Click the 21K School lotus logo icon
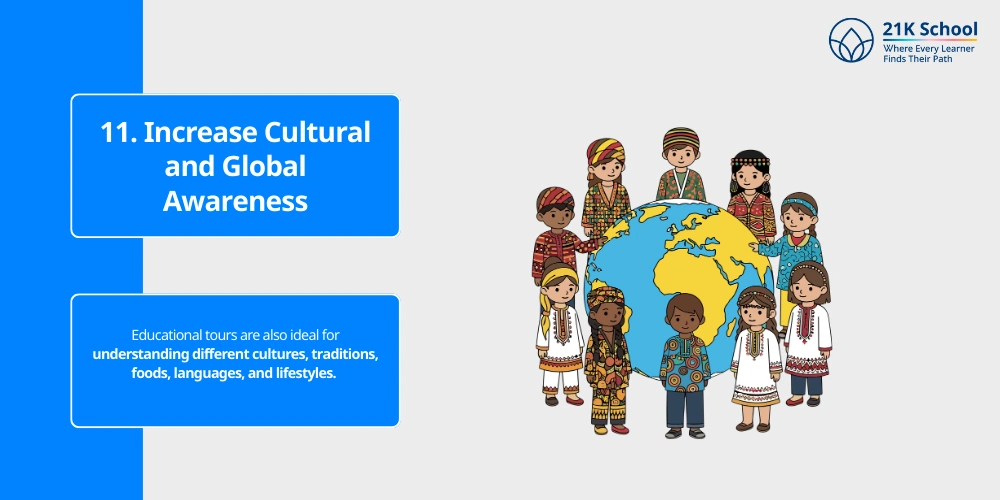1000x500 pixels. pyautogui.click(x=851, y=40)
